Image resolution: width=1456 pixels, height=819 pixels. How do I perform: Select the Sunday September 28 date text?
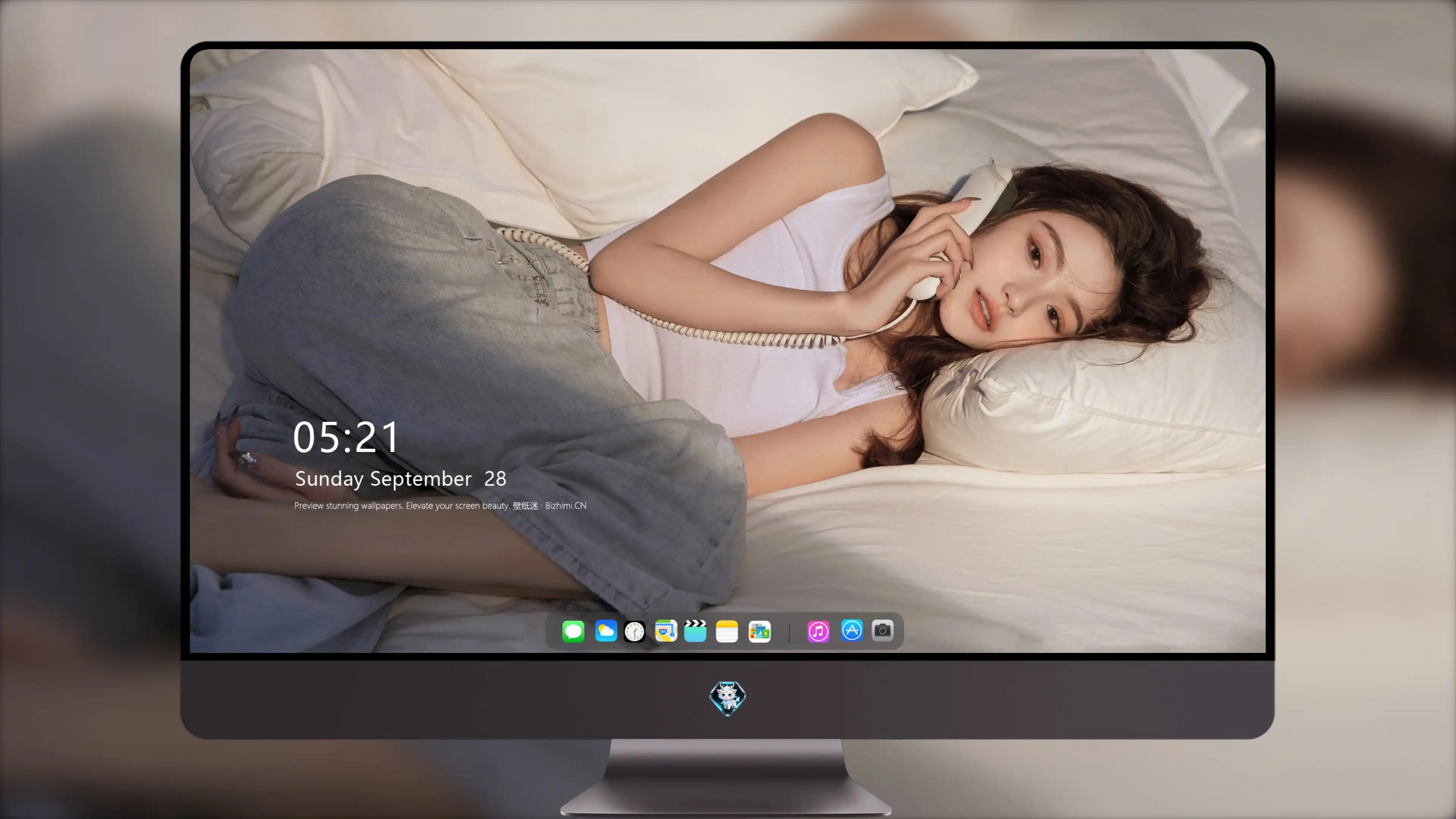coord(400,479)
